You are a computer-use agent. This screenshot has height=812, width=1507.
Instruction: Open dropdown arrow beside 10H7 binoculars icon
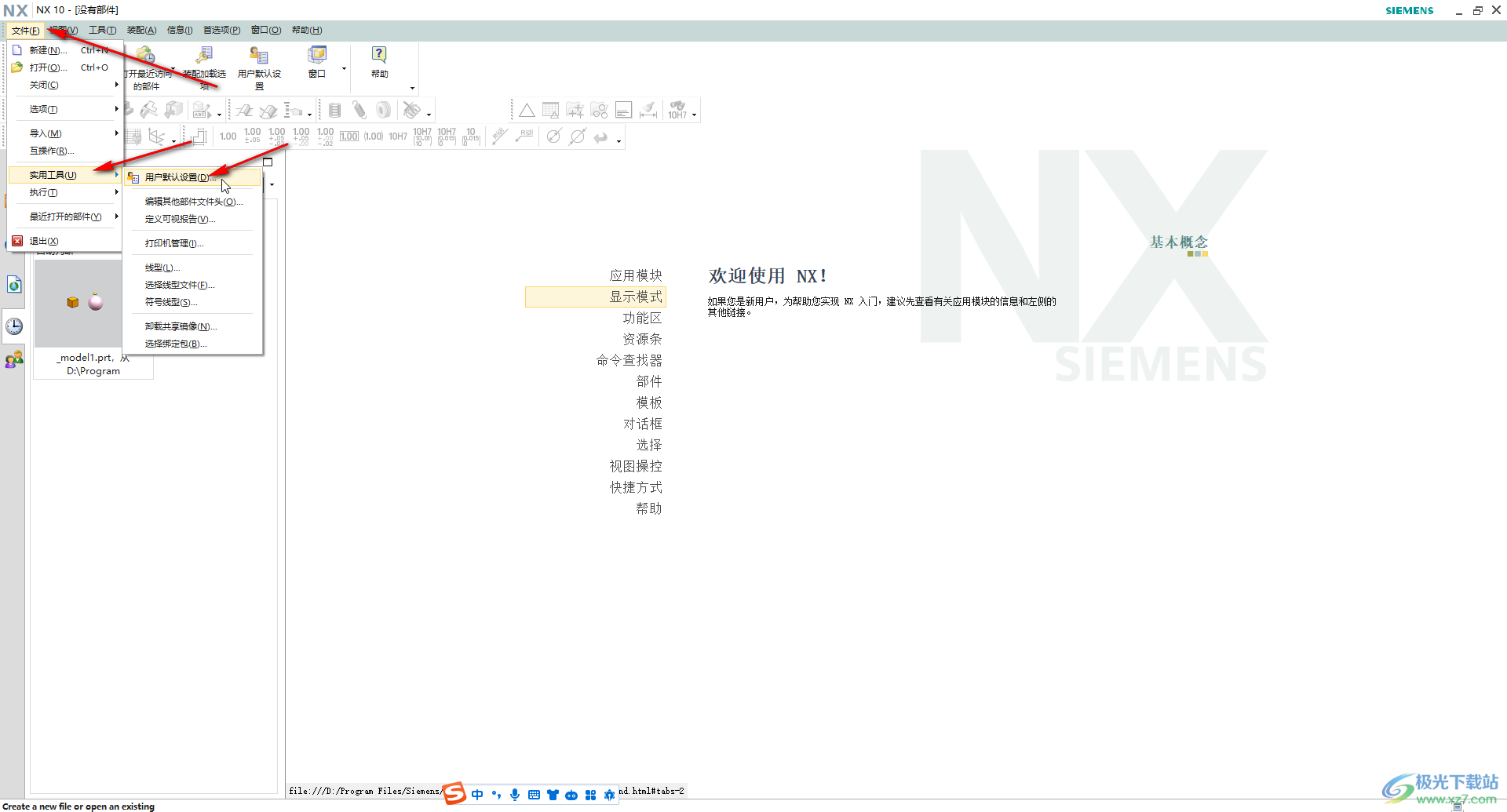pos(694,115)
